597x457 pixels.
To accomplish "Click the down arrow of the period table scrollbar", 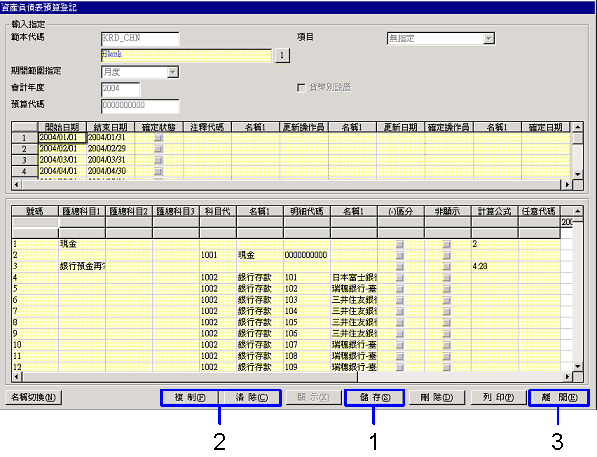I will pyautogui.click(x=578, y=174).
